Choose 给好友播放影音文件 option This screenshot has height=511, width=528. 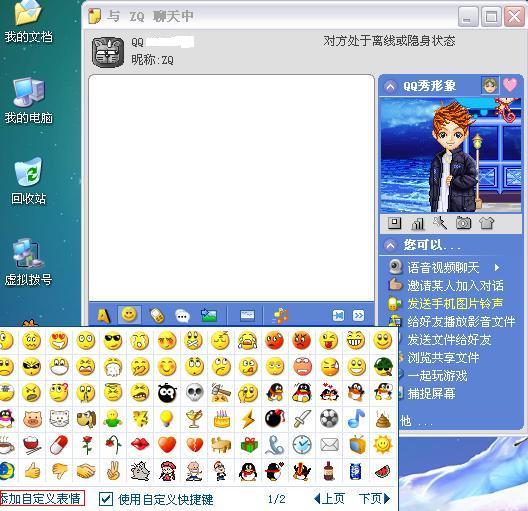[461, 322]
